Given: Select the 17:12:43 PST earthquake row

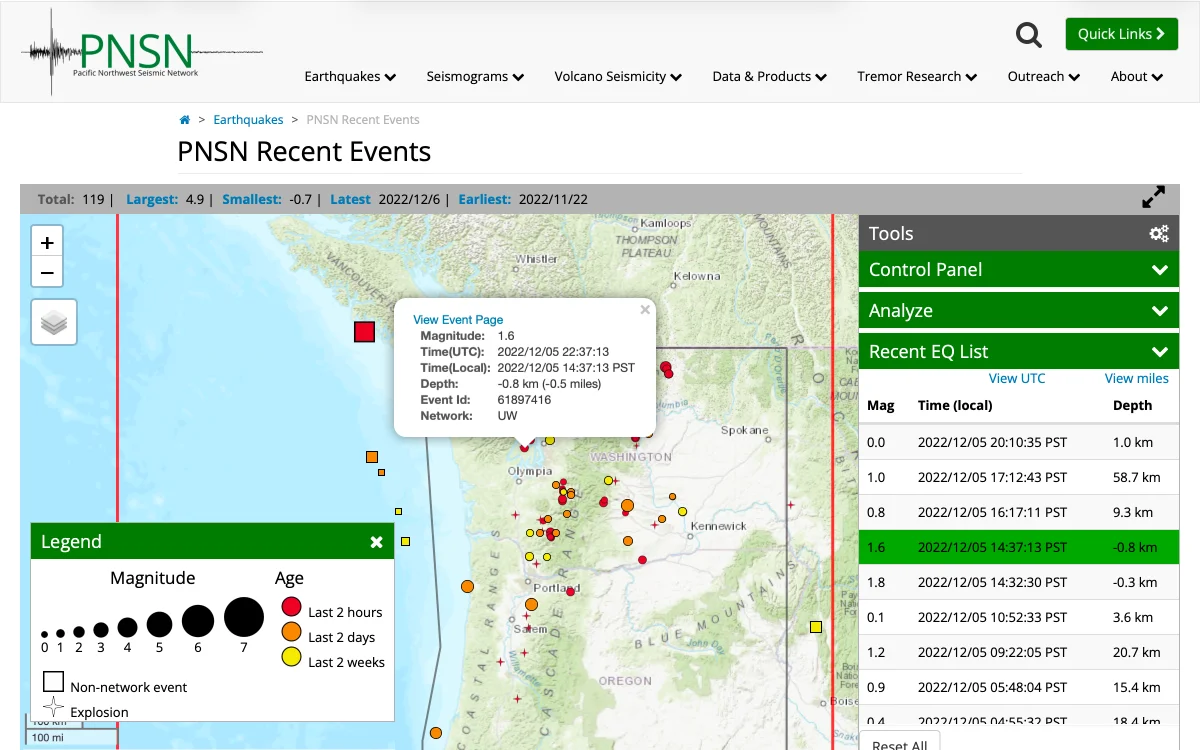Looking at the screenshot, I should click(x=1019, y=478).
